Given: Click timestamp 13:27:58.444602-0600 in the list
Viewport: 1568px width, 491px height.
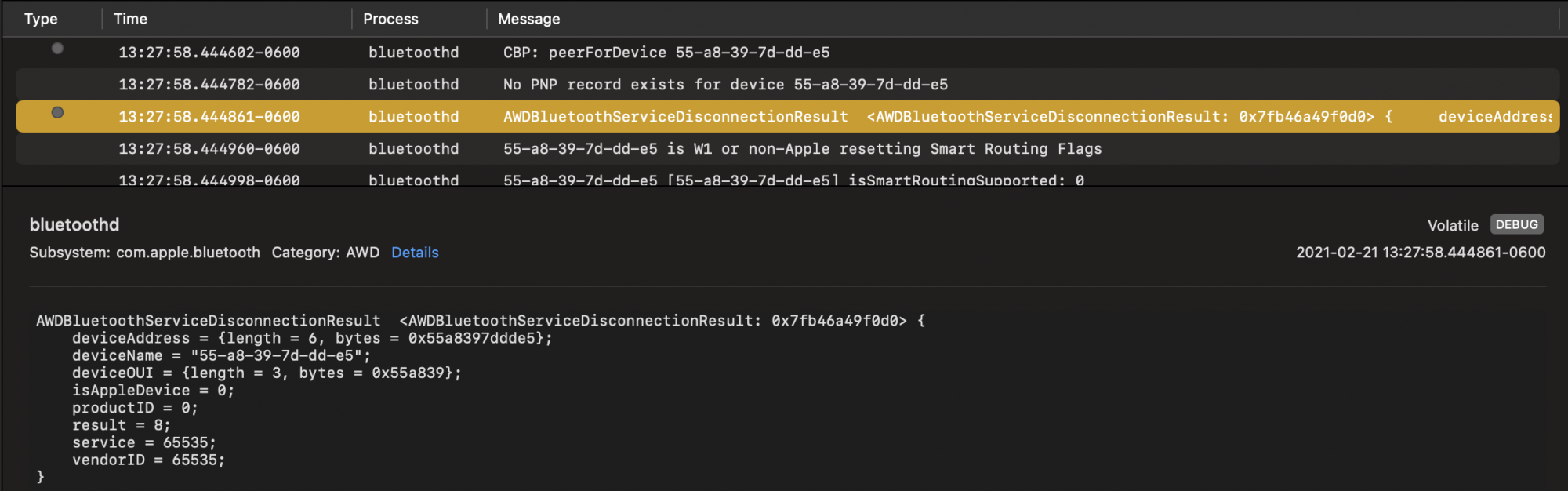Looking at the screenshot, I should click(209, 53).
